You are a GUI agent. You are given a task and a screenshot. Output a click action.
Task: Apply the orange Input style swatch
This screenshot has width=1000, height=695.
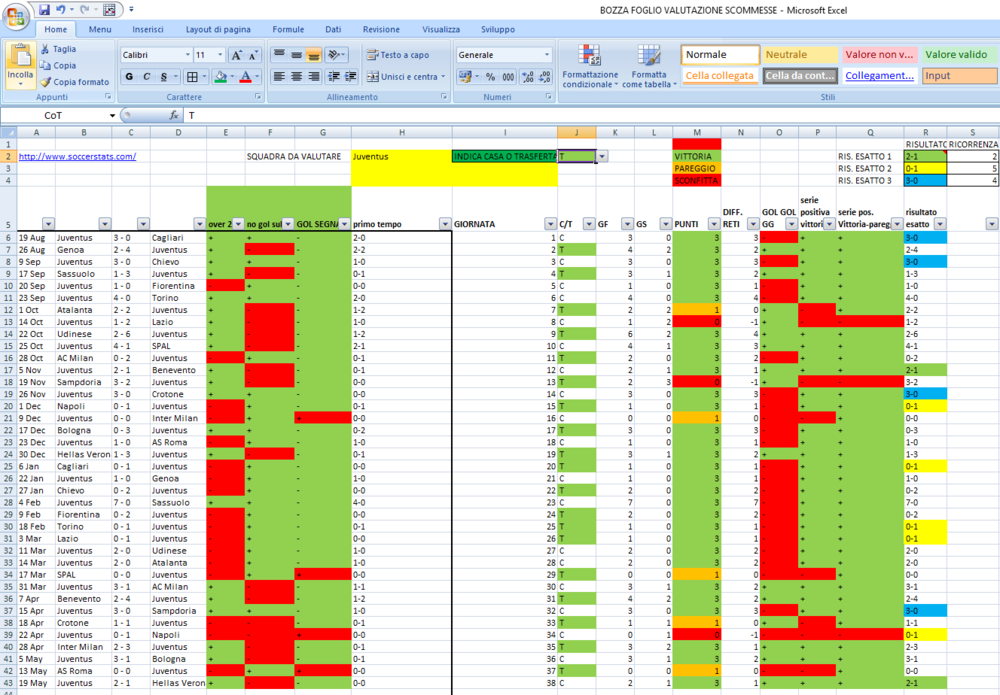click(959, 76)
